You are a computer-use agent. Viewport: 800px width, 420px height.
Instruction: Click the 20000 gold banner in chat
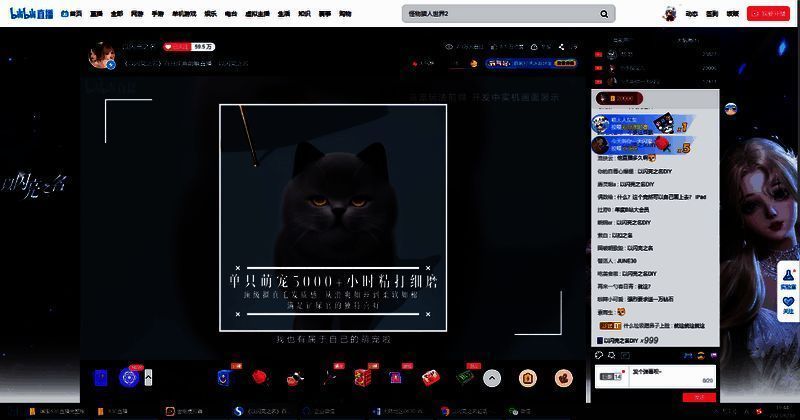pyautogui.click(x=619, y=98)
